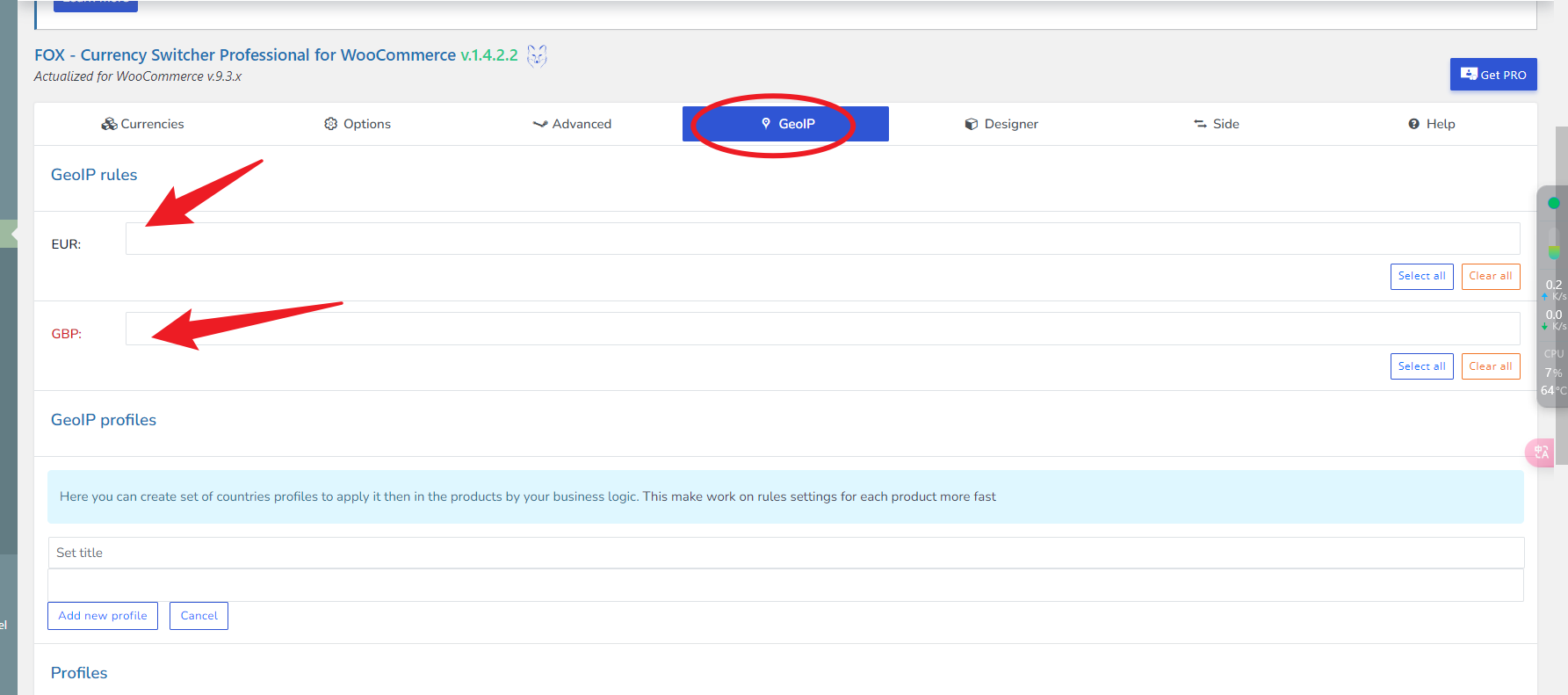
Task: Click the Advanced tab icon
Action: click(540, 124)
